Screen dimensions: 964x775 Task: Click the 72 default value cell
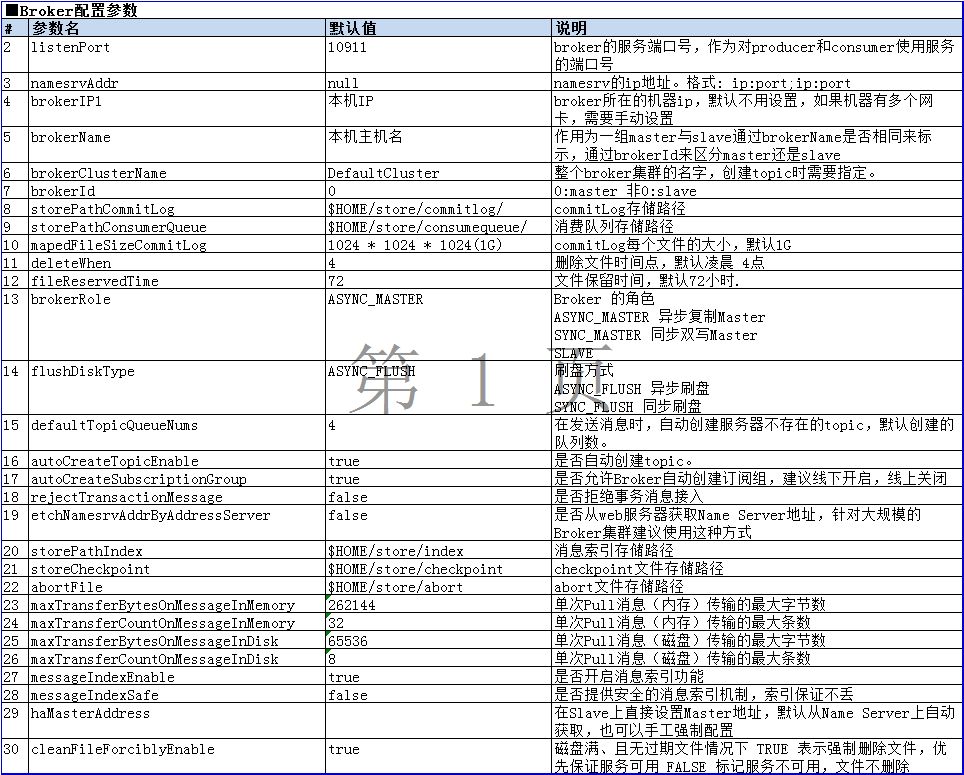(438, 280)
